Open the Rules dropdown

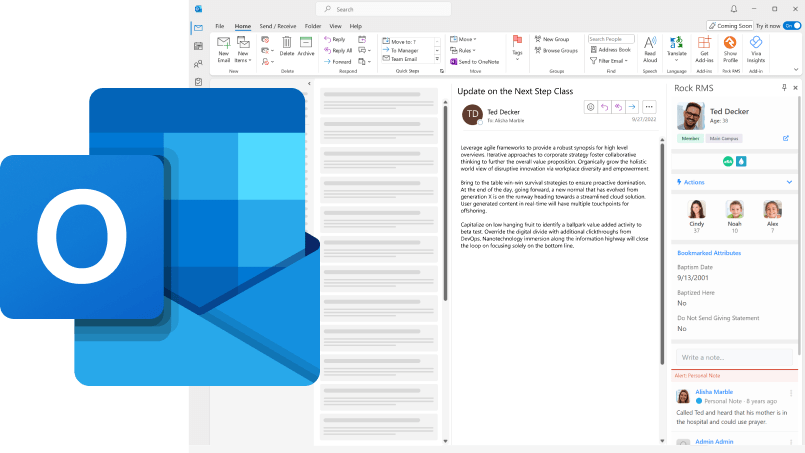pyautogui.click(x=463, y=50)
